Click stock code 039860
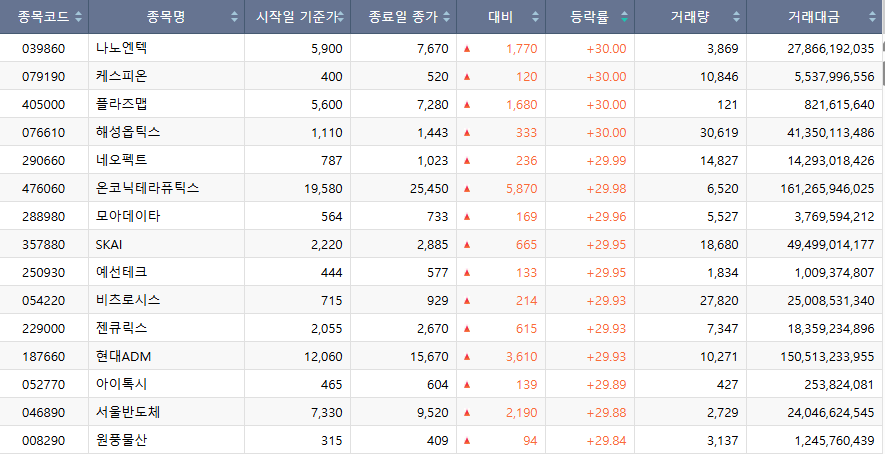885x454 pixels. coord(43,49)
